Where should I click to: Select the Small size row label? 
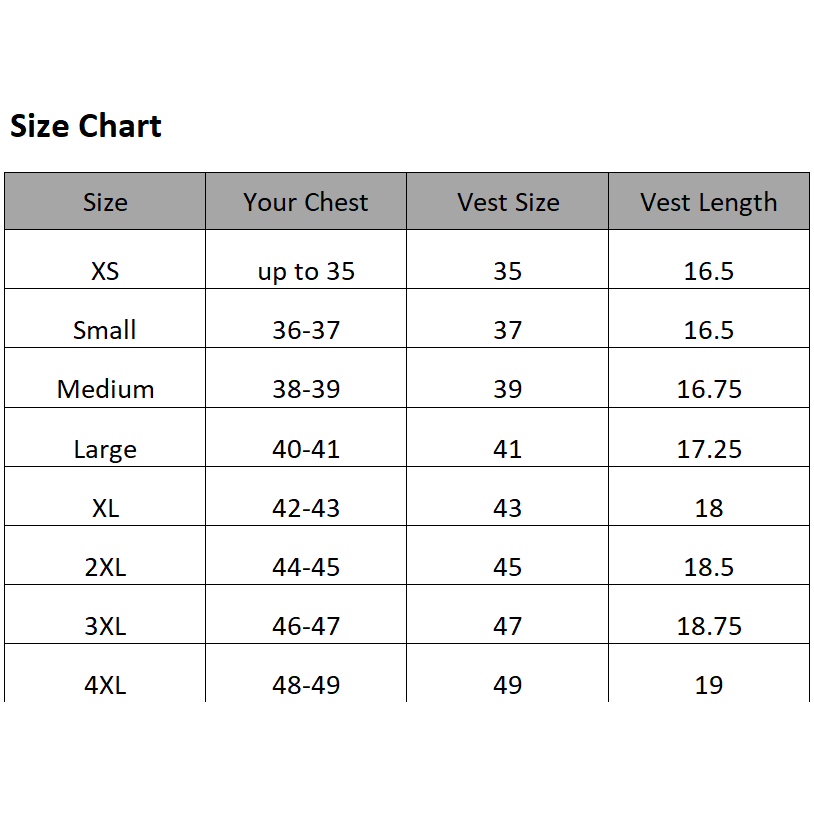tap(105, 330)
